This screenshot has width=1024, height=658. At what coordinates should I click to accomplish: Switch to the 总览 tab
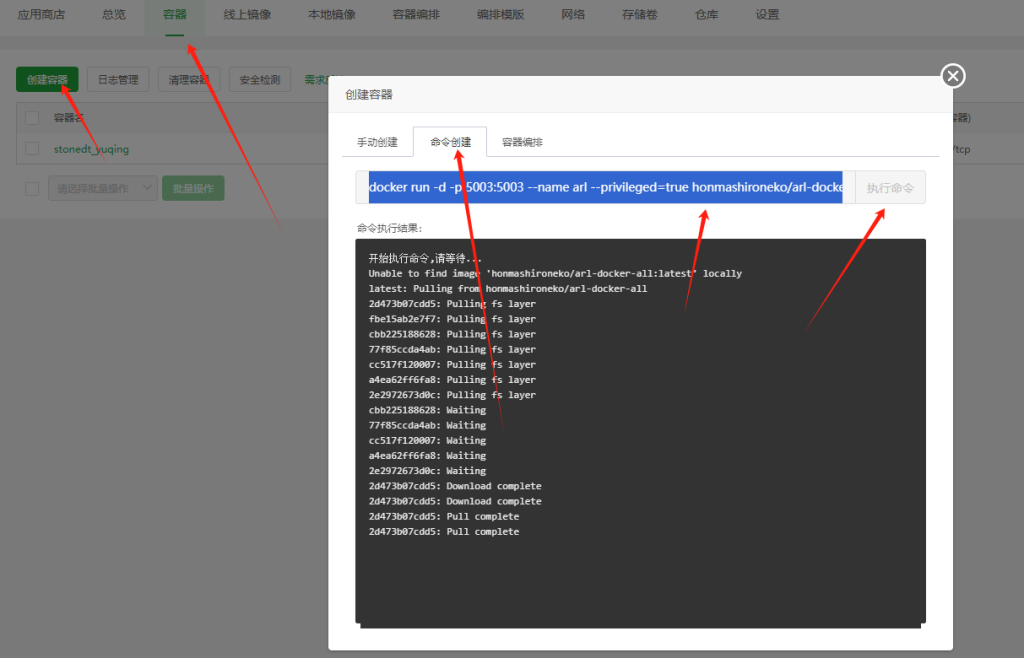(114, 14)
